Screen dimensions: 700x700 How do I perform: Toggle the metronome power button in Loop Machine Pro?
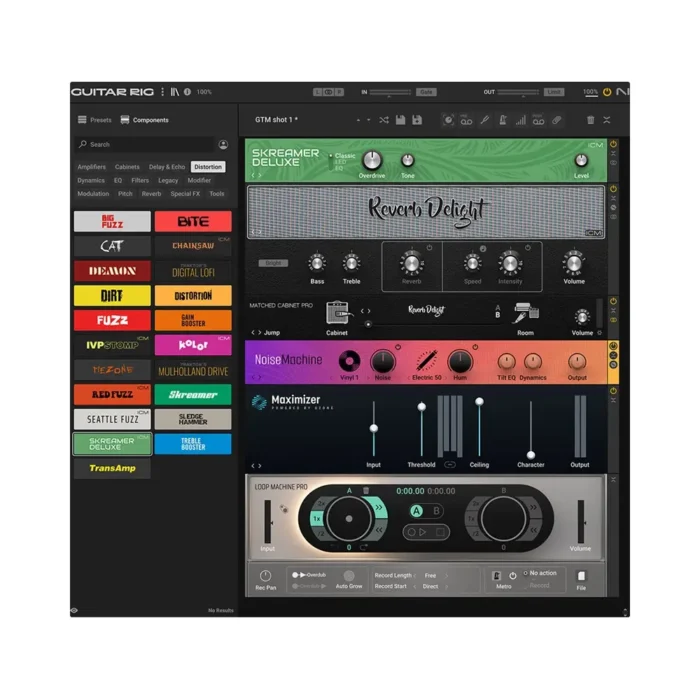[513, 576]
